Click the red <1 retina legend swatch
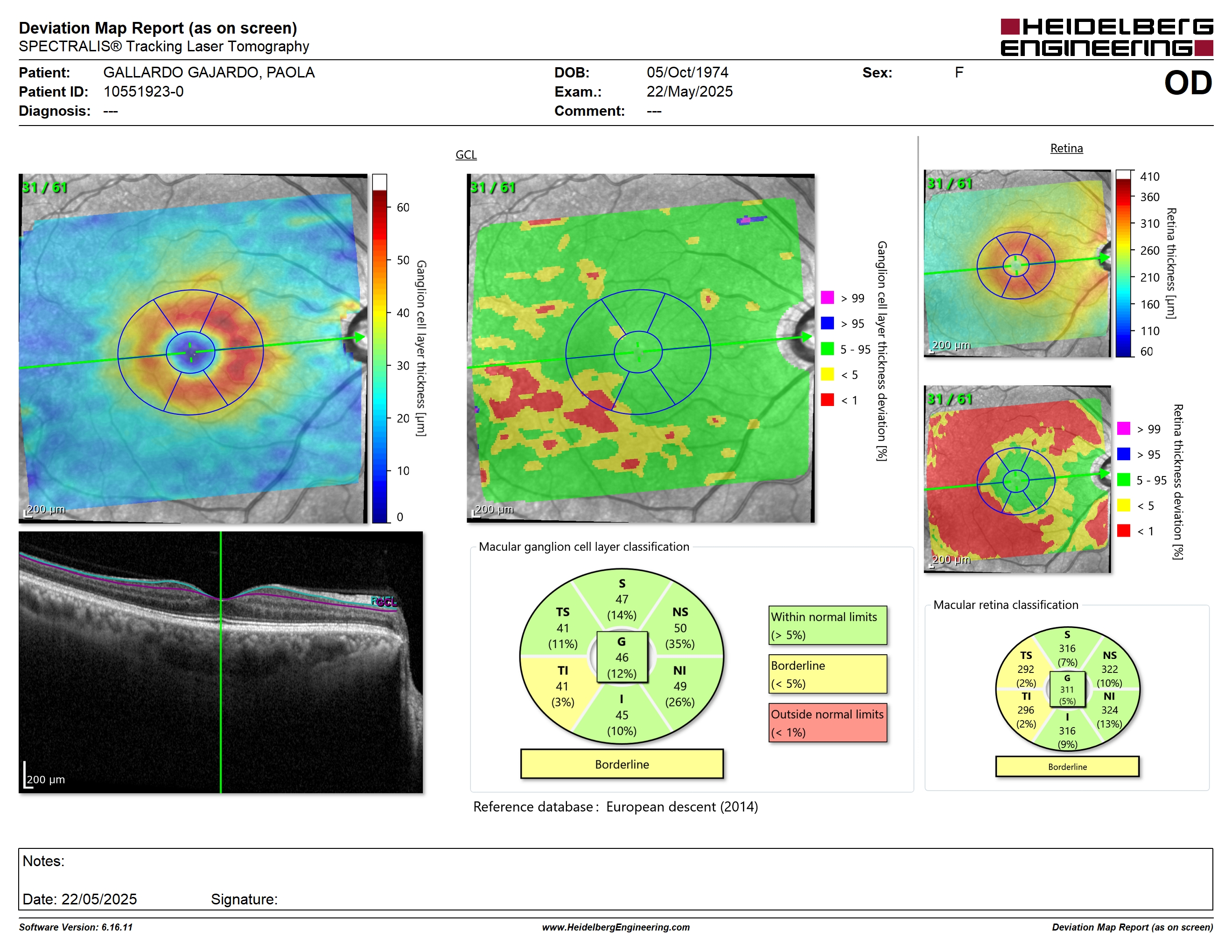Image resolution: width=1232 pixels, height=952 pixels. (1124, 531)
